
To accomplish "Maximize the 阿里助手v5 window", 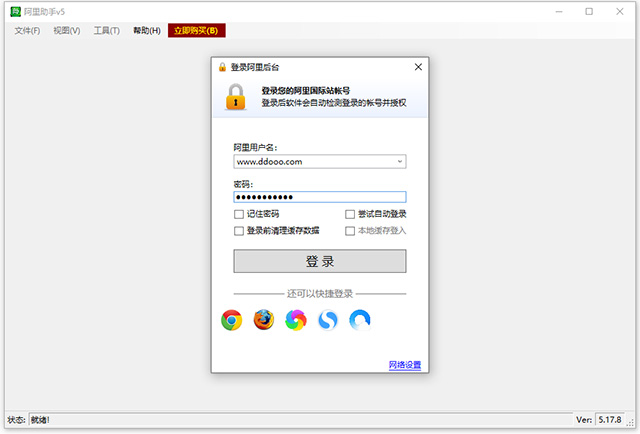I will [x=589, y=11].
